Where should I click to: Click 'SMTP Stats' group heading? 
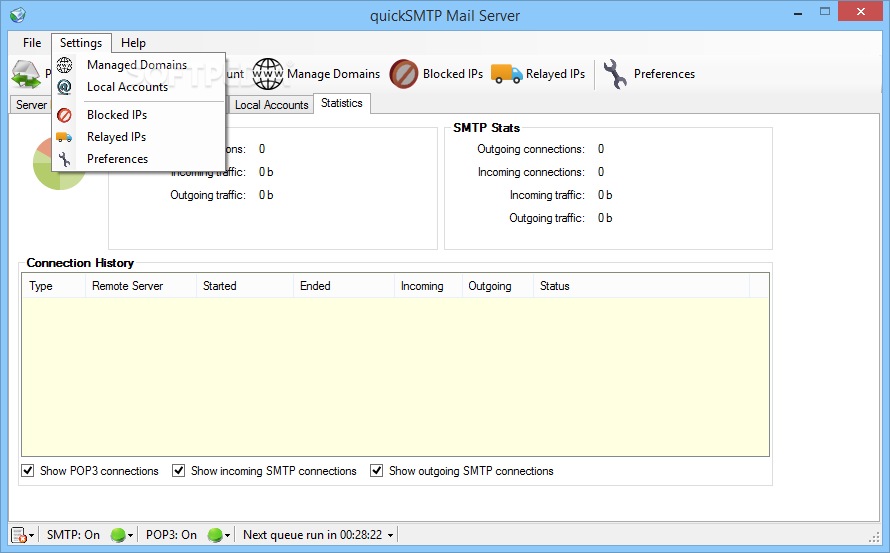(486, 128)
